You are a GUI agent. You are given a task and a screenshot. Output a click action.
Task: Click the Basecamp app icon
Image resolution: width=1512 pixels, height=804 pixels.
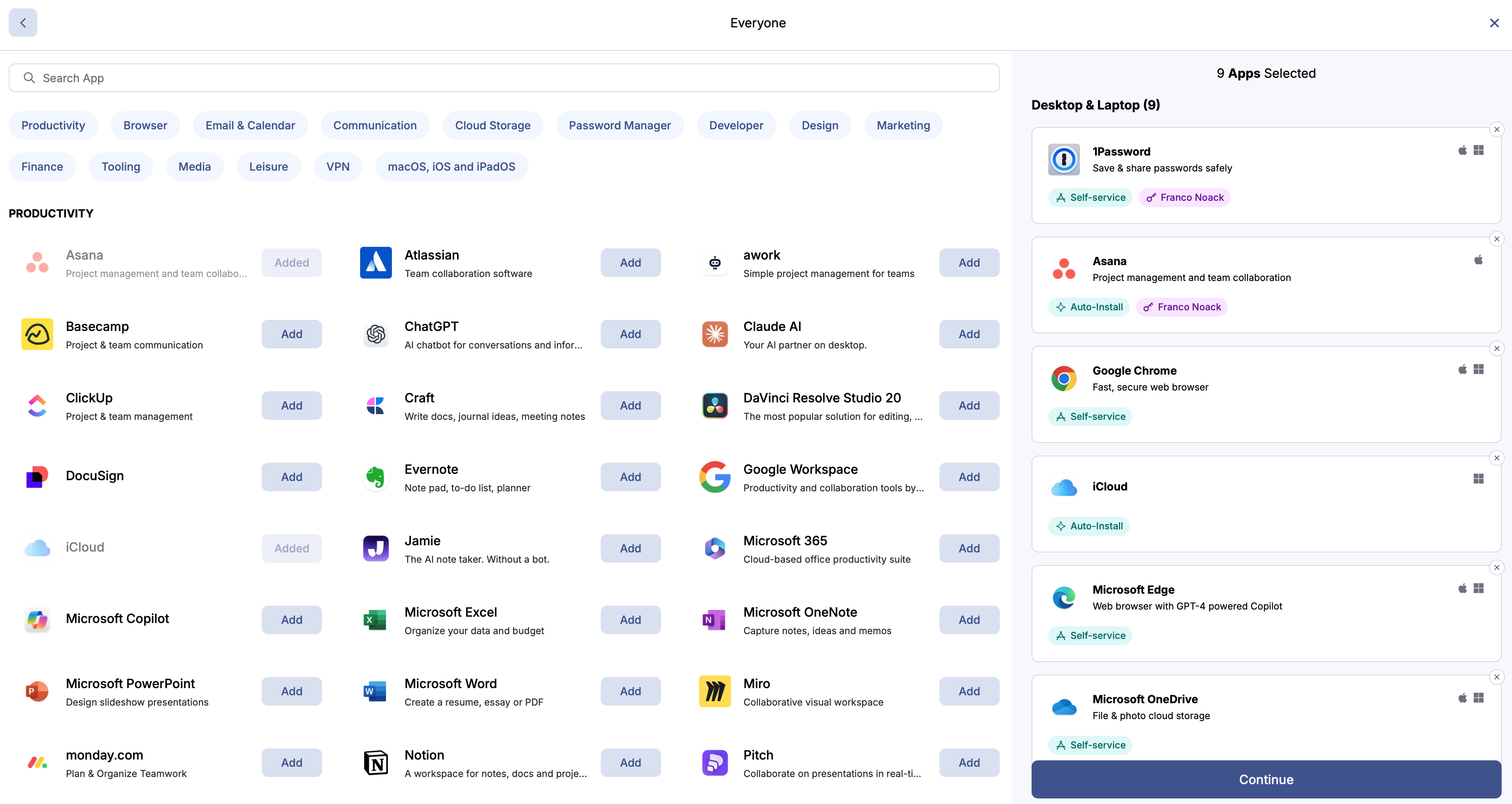(x=37, y=334)
